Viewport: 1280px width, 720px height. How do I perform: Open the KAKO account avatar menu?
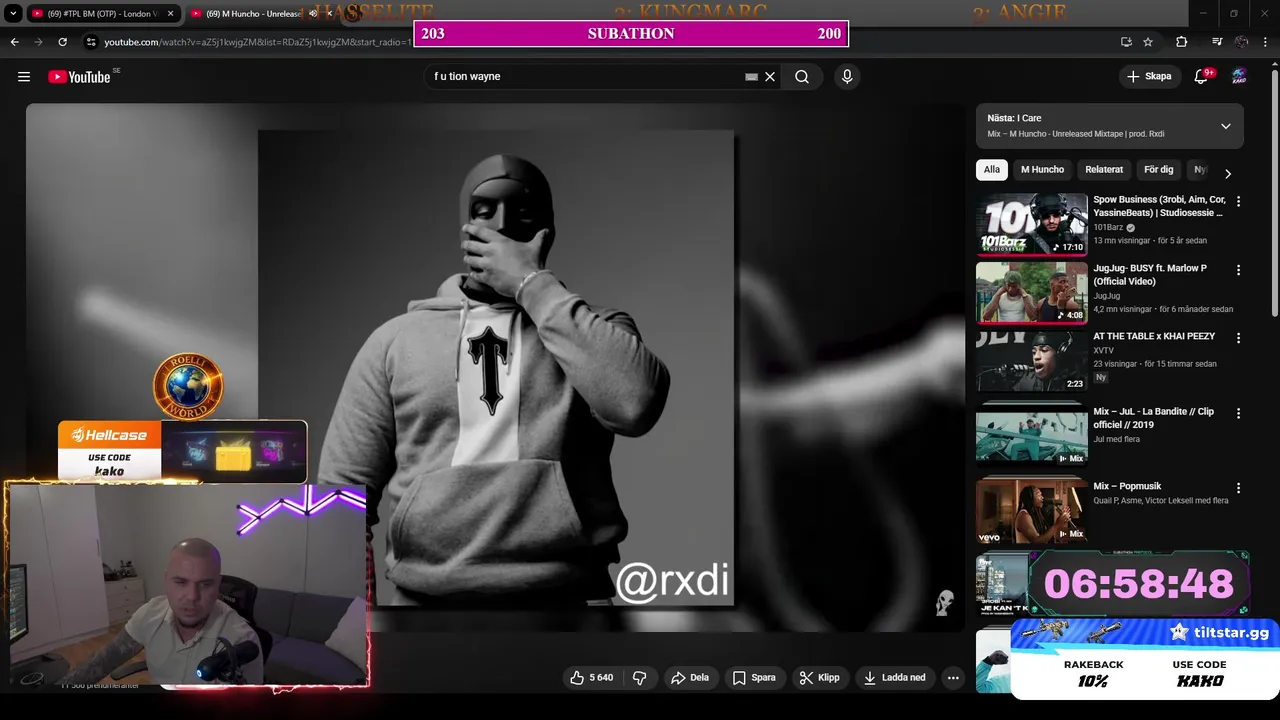click(1239, 77)
